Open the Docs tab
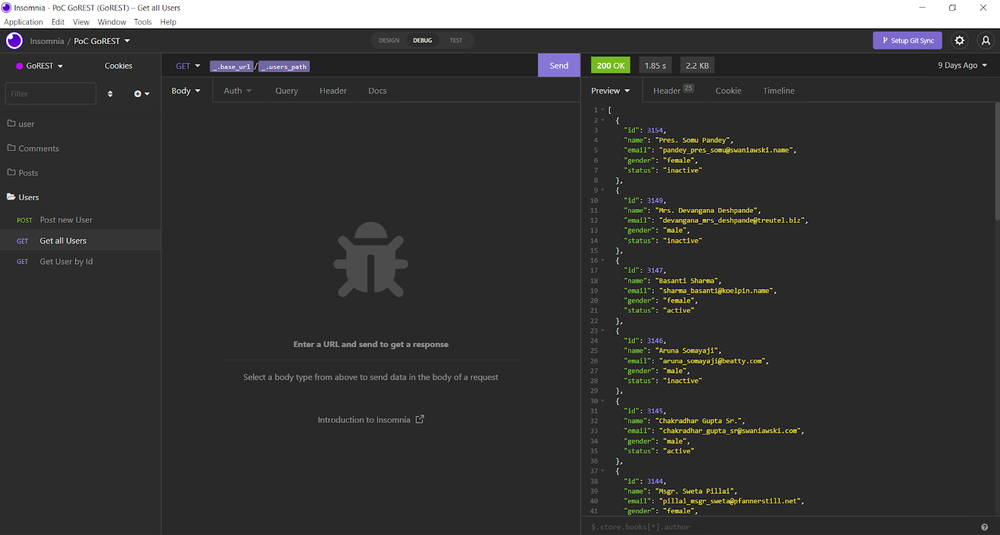 (x=378, y=91)
